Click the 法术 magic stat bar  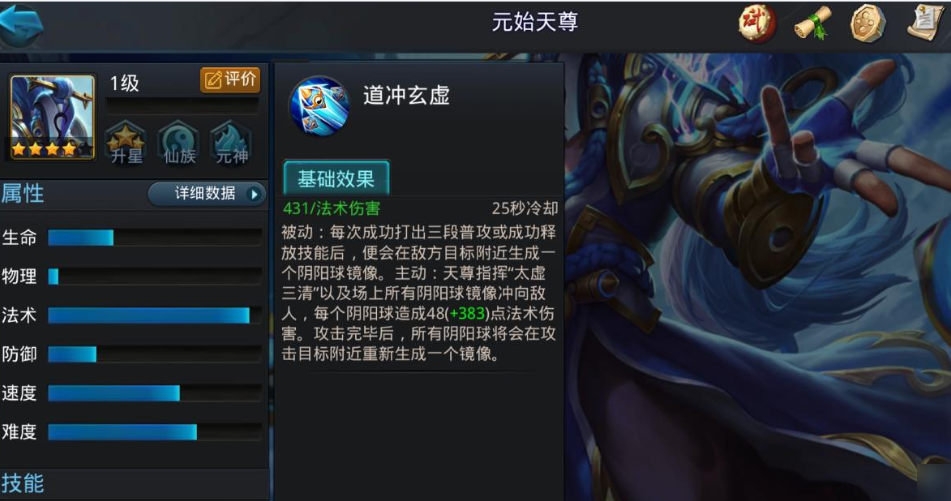coord(155,315)
